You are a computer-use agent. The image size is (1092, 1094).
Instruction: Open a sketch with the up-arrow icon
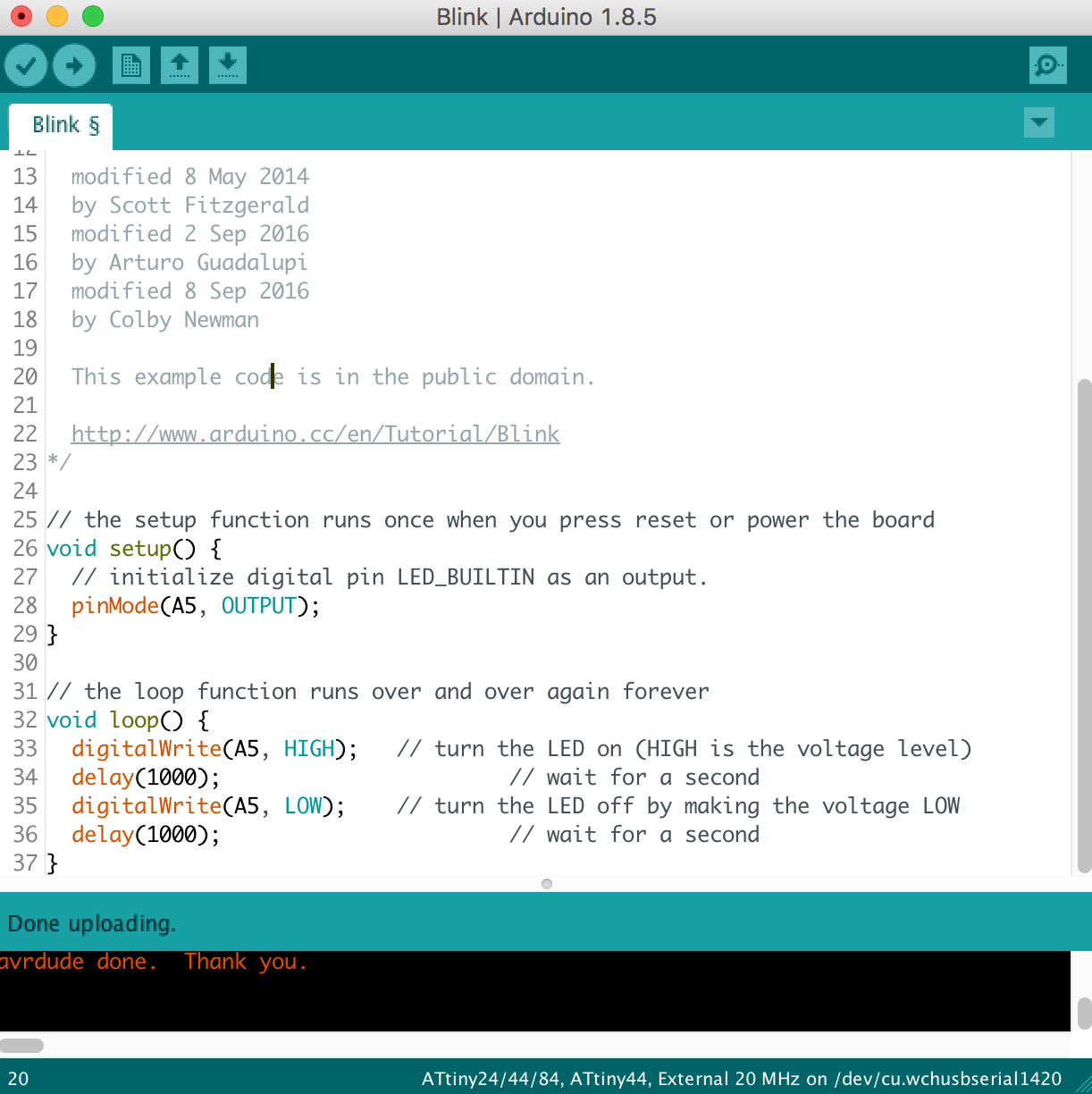180,65
